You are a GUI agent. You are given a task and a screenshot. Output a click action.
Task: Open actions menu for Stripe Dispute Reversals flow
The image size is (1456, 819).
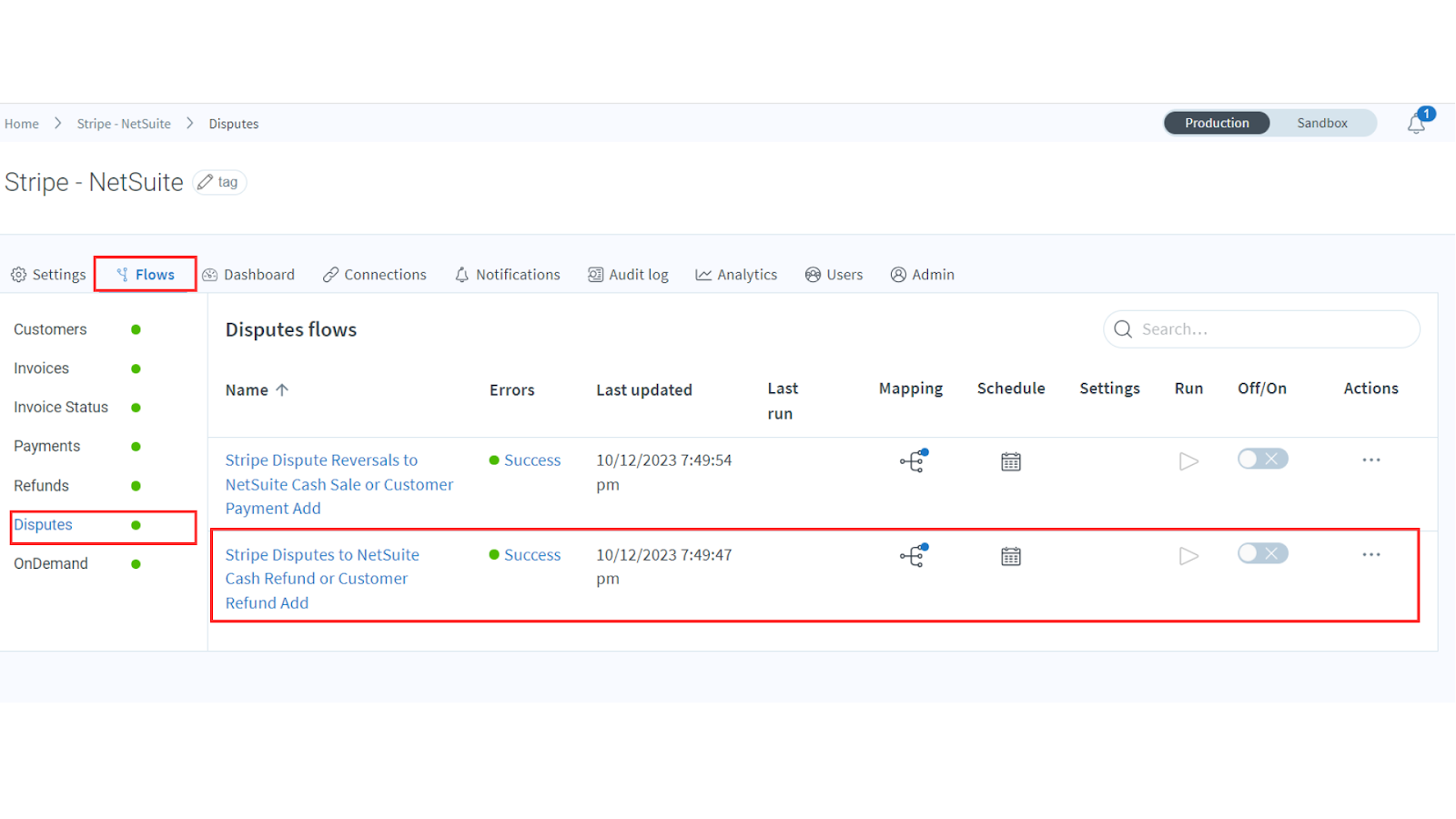point(1371,460)
